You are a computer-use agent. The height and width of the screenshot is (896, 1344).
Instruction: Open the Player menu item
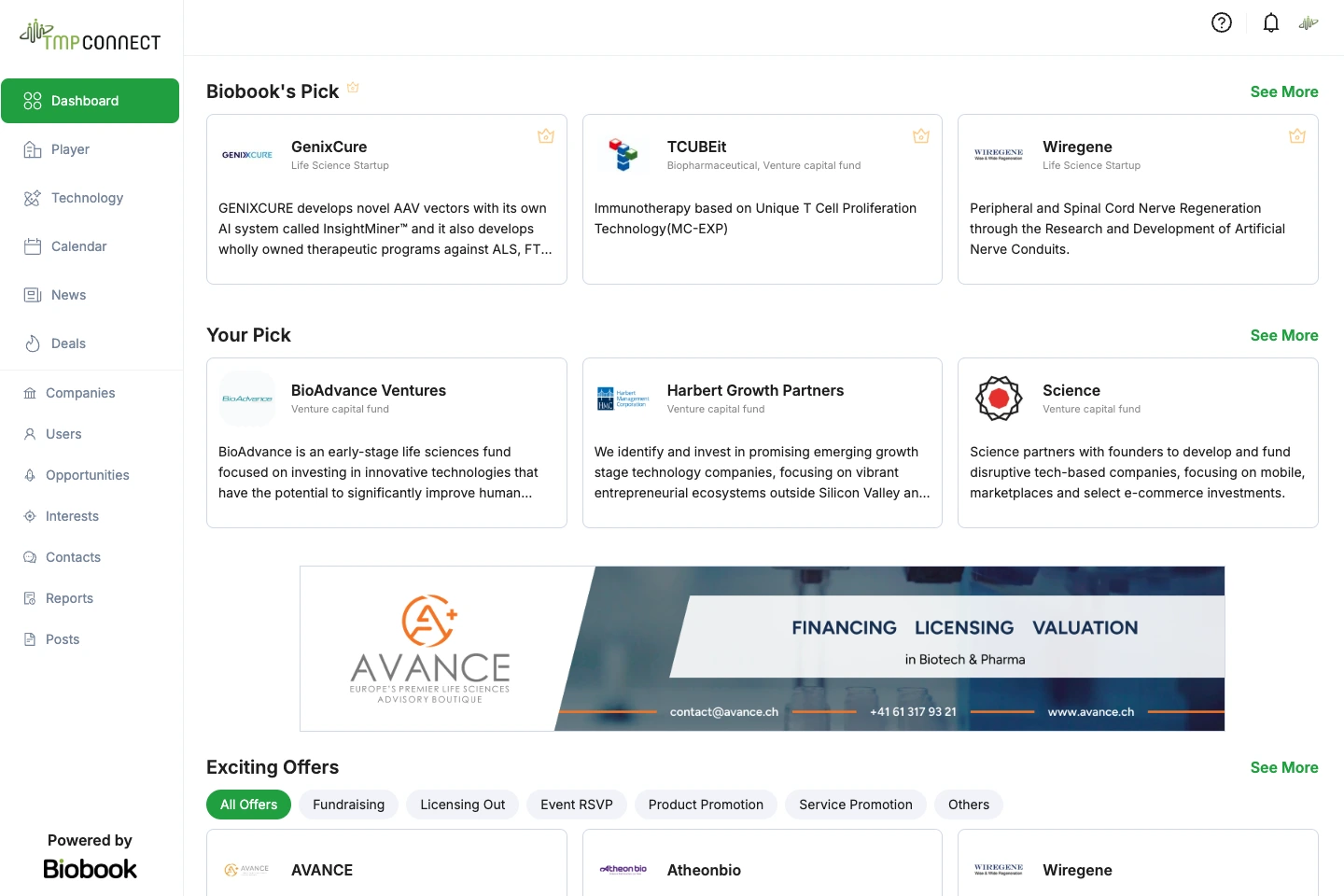click(x=90, y=149)
